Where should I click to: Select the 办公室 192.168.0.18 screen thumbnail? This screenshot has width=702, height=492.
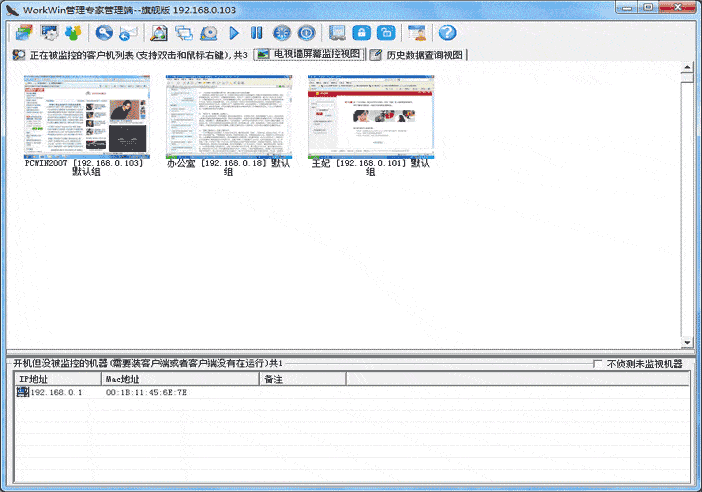coord(229,117)
